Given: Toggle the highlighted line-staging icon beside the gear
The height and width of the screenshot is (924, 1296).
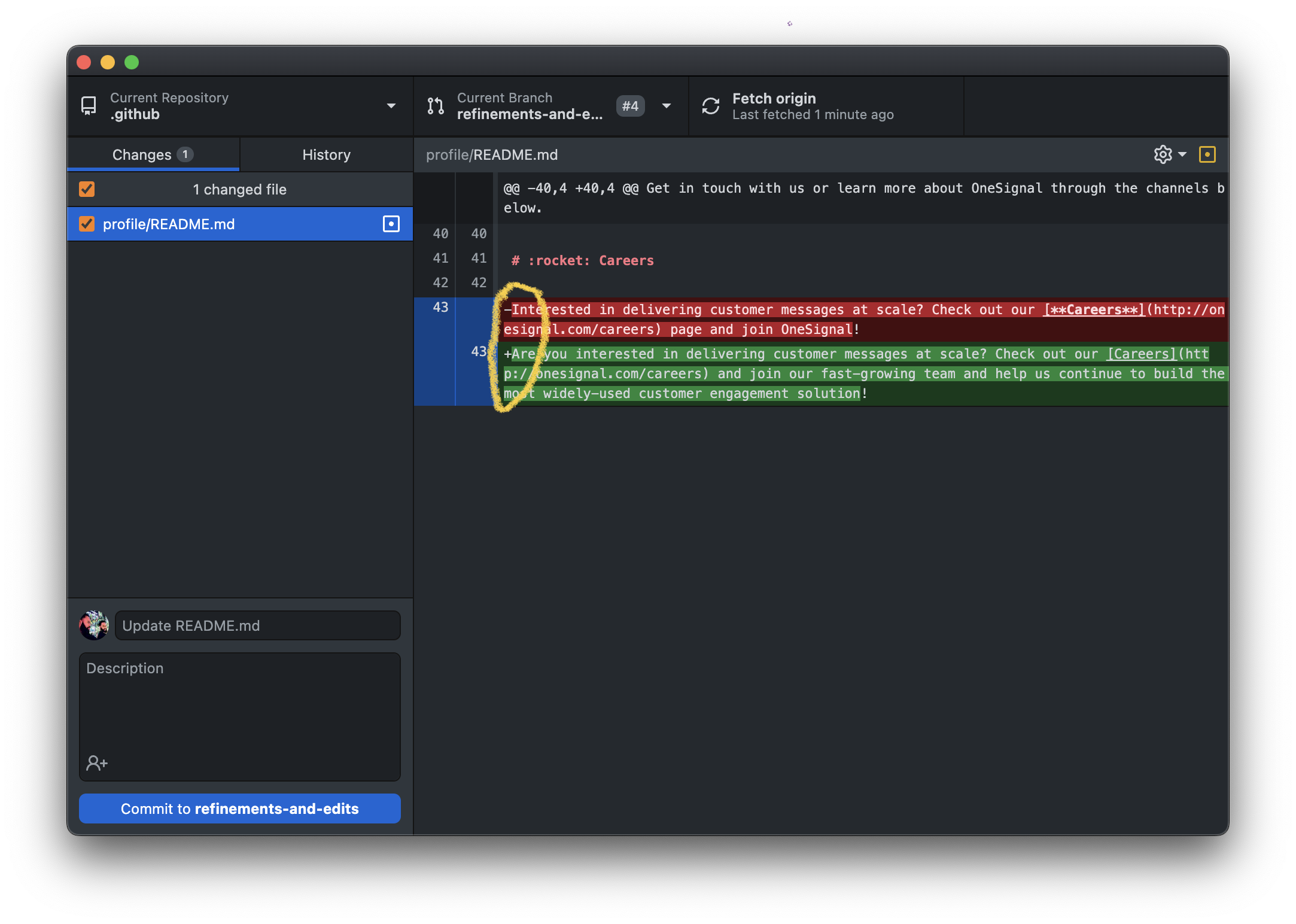Looking at the screenshot, I should click(x=1208, y=154).
